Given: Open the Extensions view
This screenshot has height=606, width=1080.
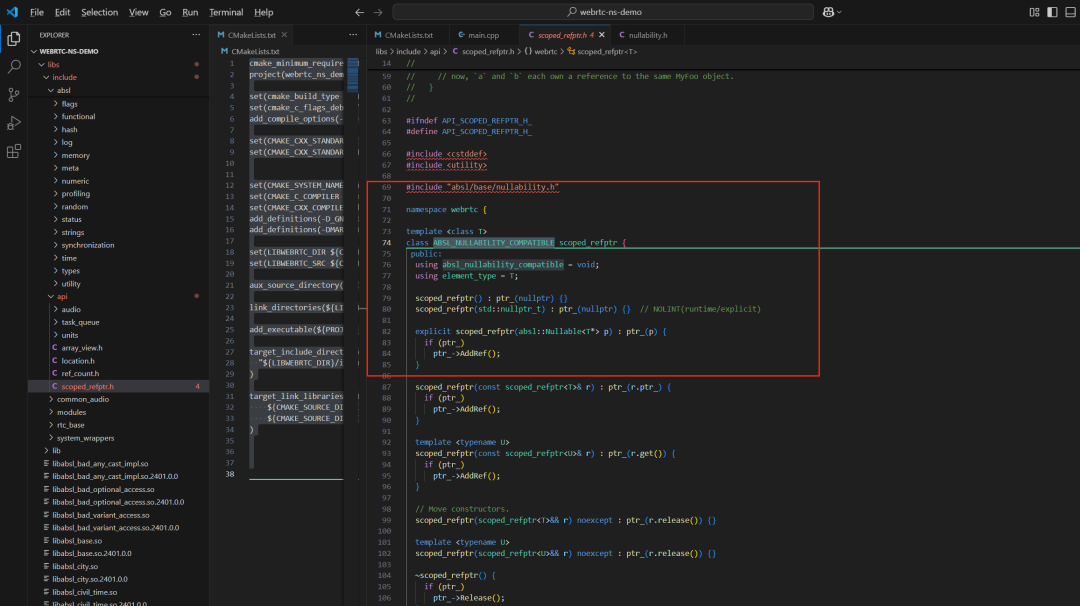Looking at the screenshot, I should [x=14, y=151].
